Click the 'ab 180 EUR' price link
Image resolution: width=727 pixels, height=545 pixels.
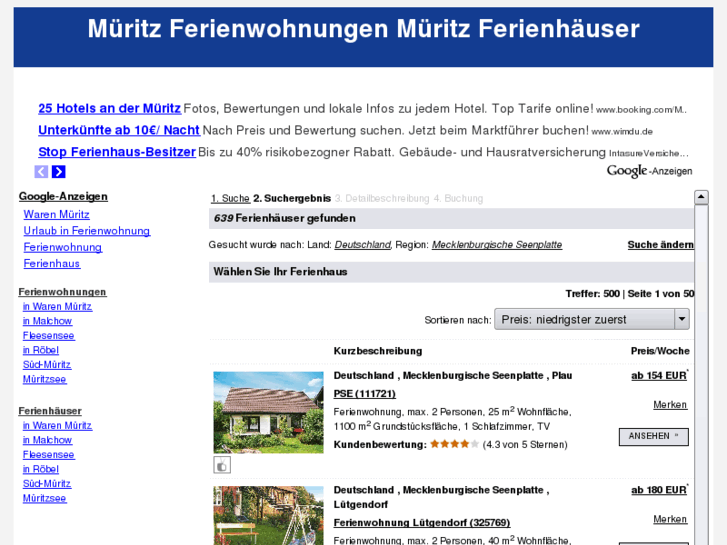coord(659,490)
